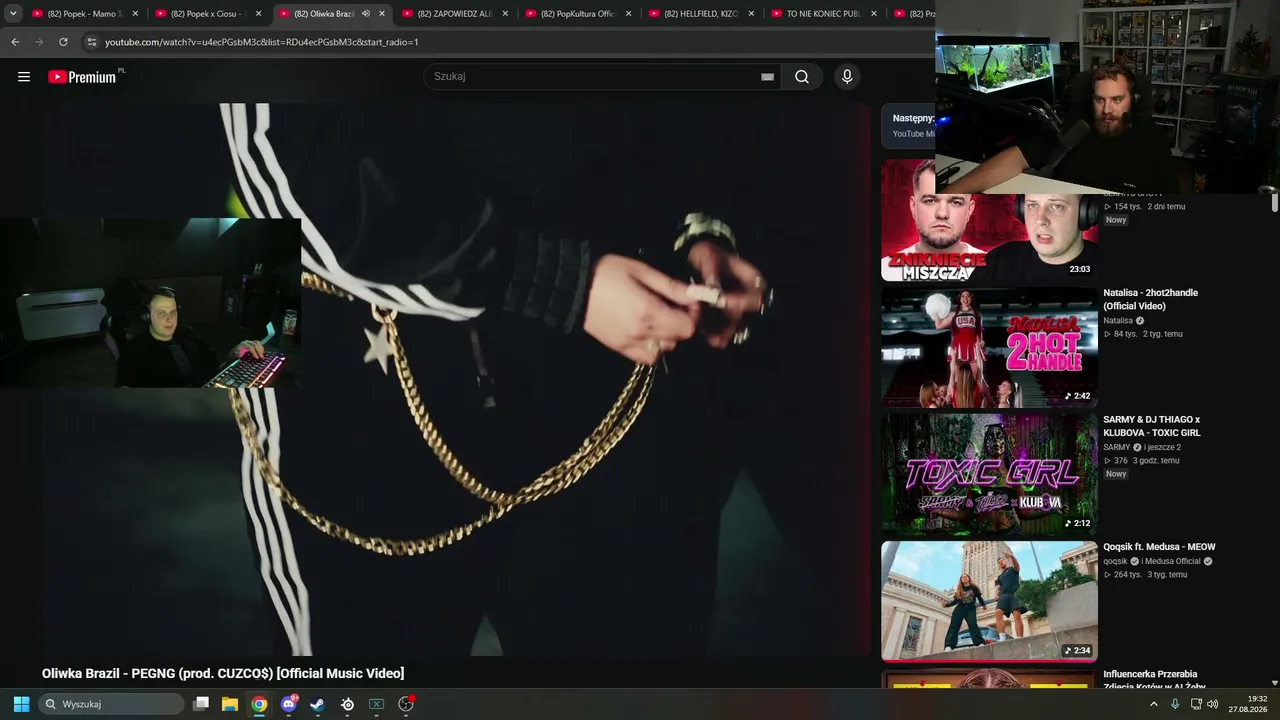Reload the current YouTube page
Screen dimensions: 1280x720
pos(63,42)
